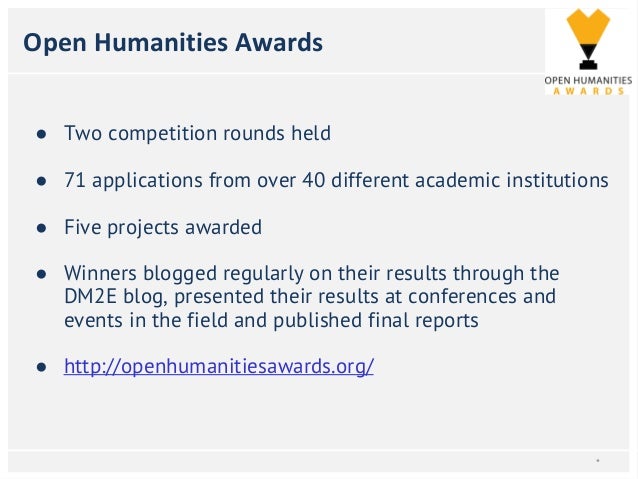Screen dimensions: 638x479
Task: Click the yellow 'AWARDS' lettering under logo
Action: 588,91
